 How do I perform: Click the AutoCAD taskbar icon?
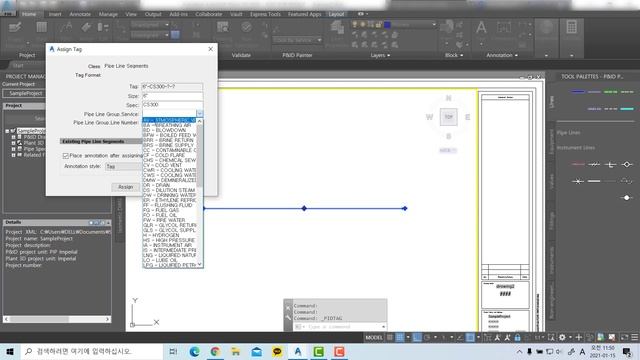pos(298,351)
